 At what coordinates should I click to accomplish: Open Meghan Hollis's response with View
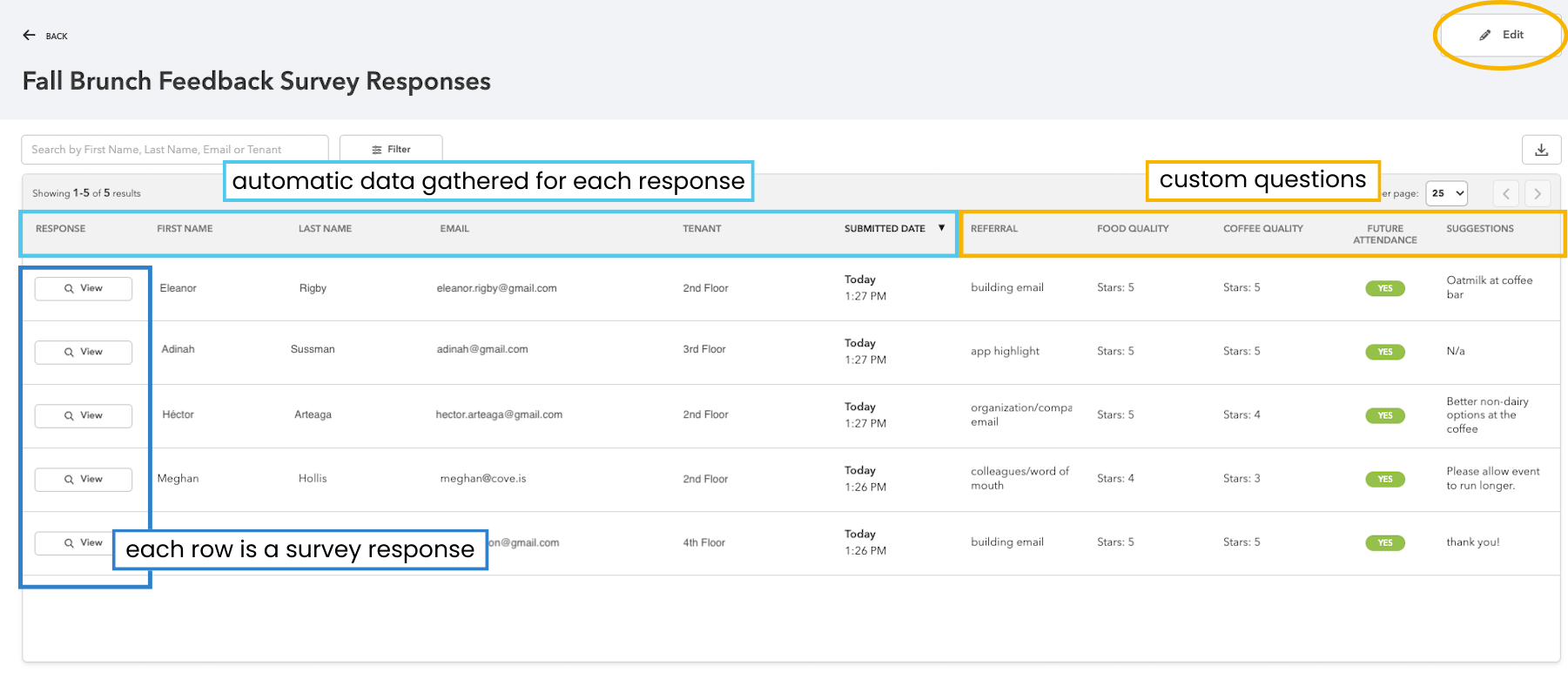pyautogui.click(x=84, y=479)
